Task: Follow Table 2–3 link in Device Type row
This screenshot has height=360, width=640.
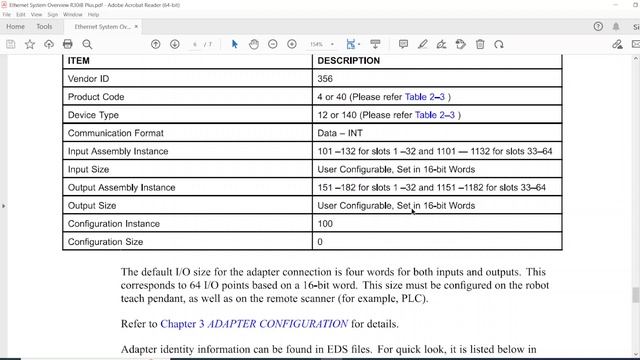Action: coord(435,115)
